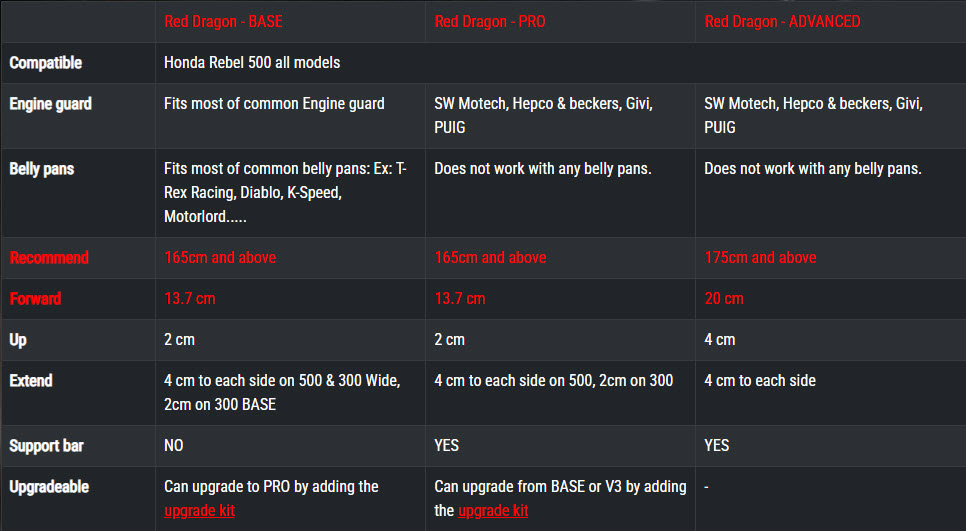Select the Red Dragon - PRO column header
The image size is (966, 531).
[490, 21]
